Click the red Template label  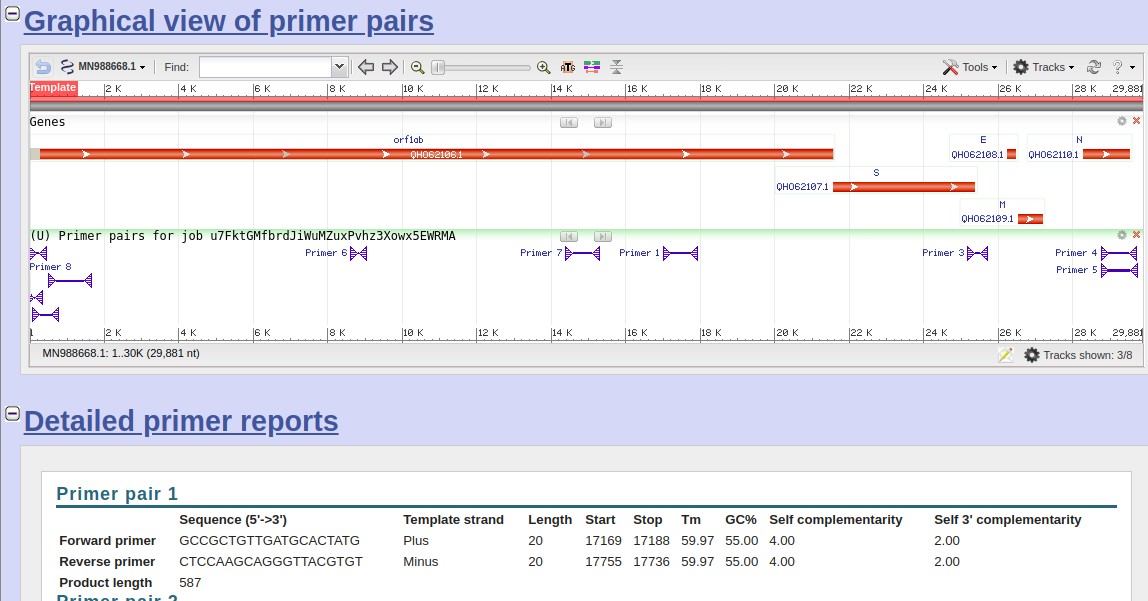(x=53, y=88)
